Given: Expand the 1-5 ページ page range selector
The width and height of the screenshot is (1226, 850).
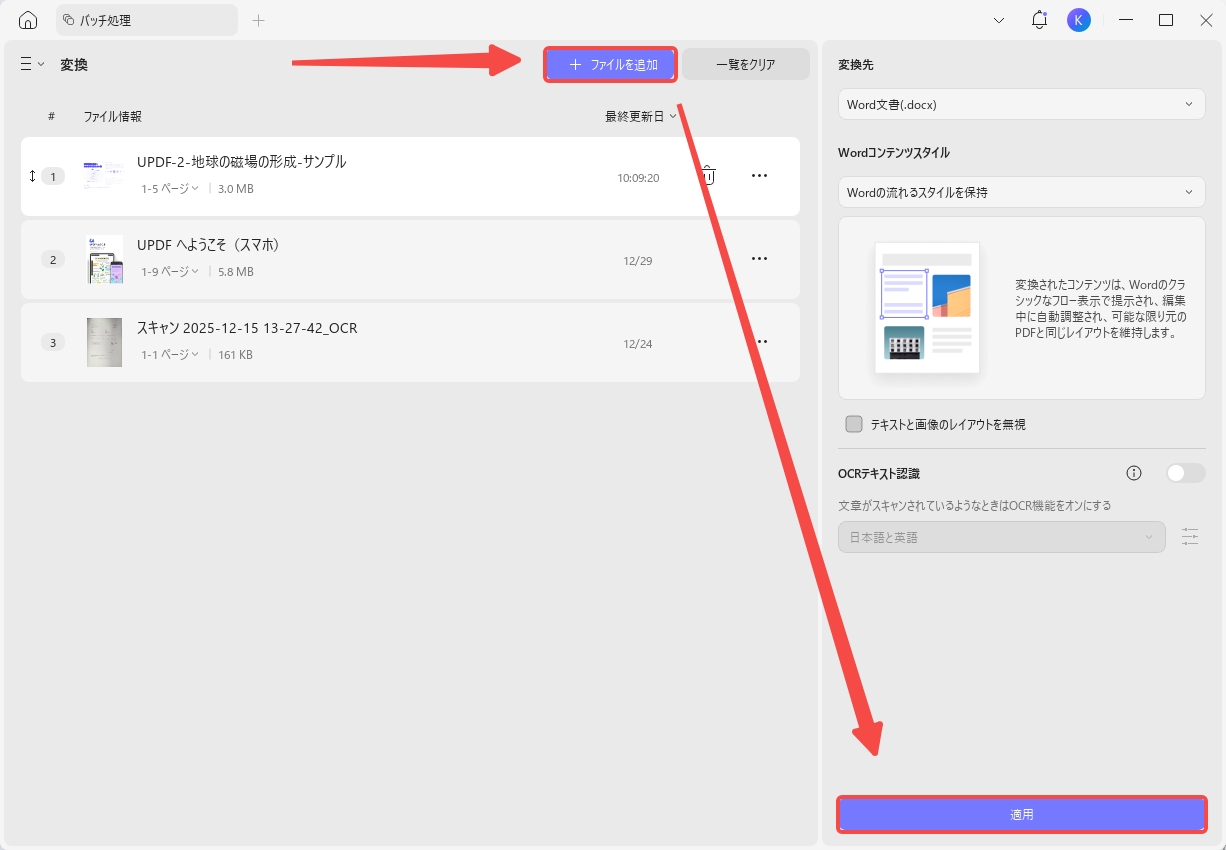Looking at the screenshot, I should click(x=169, y=188).
